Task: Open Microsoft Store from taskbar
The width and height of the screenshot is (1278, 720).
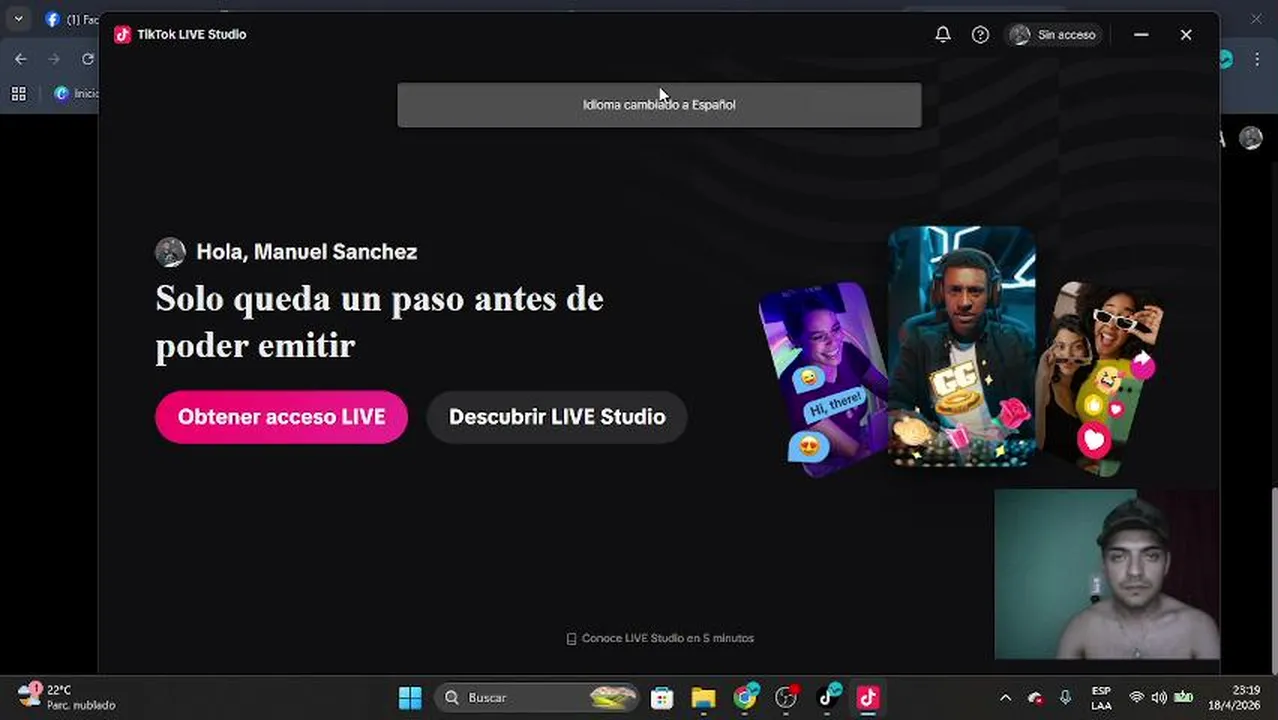Action: (662, 698)
